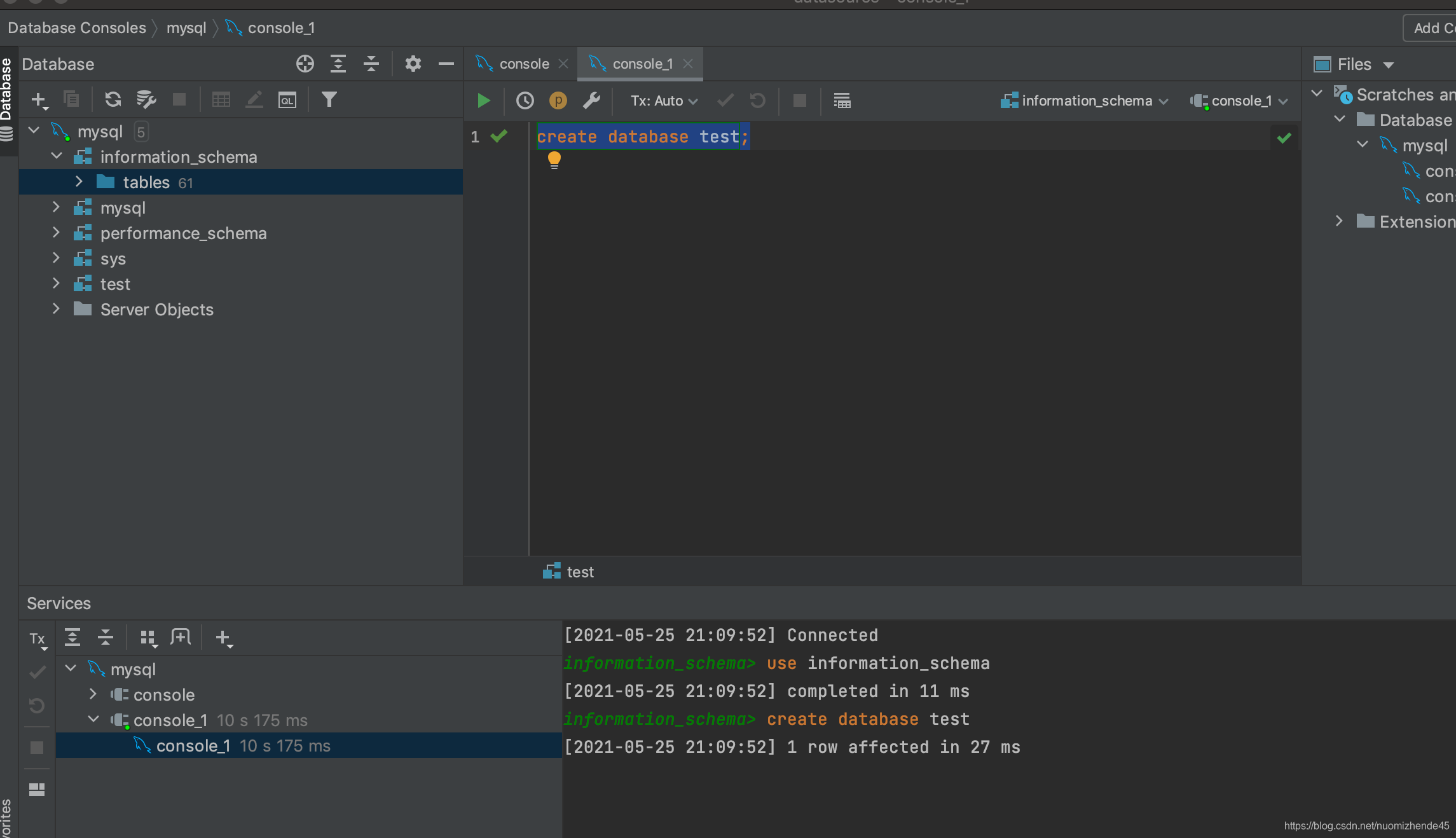Run the SQL statement with Execute button
This screenshot has width=1456, height=838.
tap(483, 100)
